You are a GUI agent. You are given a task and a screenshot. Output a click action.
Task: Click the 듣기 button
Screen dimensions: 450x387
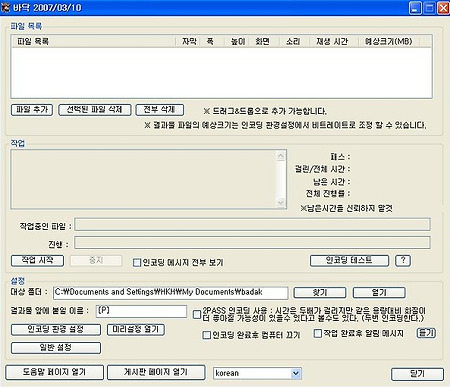tap(426, 333)
